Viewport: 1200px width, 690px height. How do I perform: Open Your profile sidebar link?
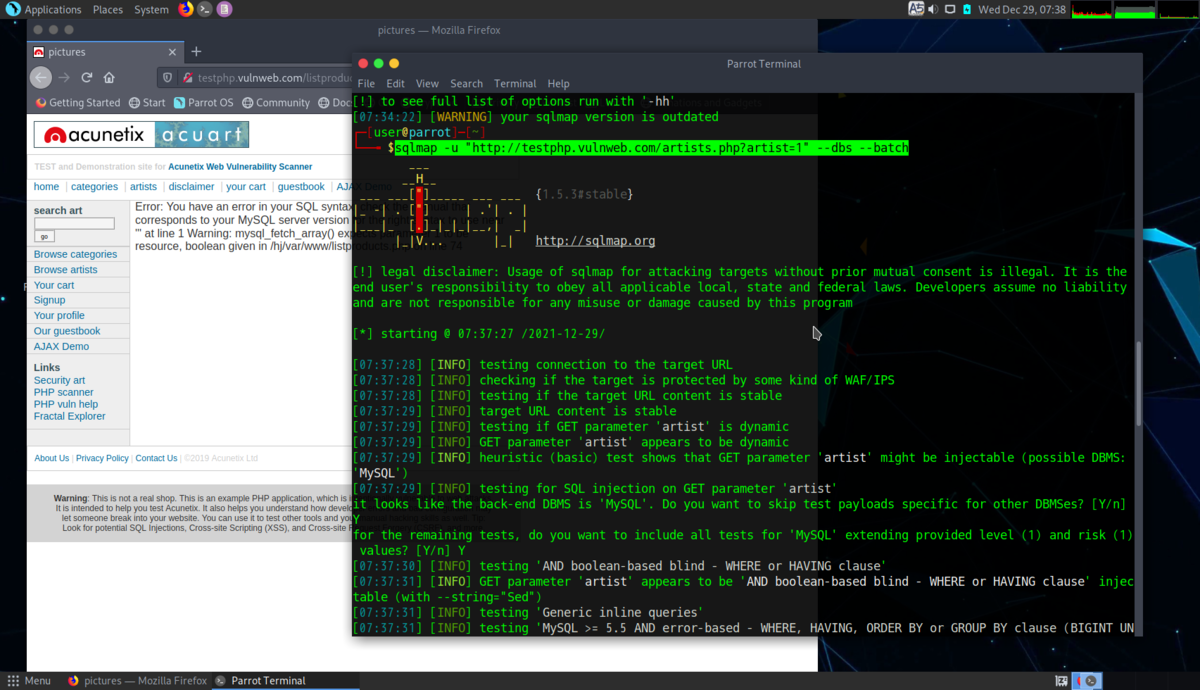click(x=59, y=316)
